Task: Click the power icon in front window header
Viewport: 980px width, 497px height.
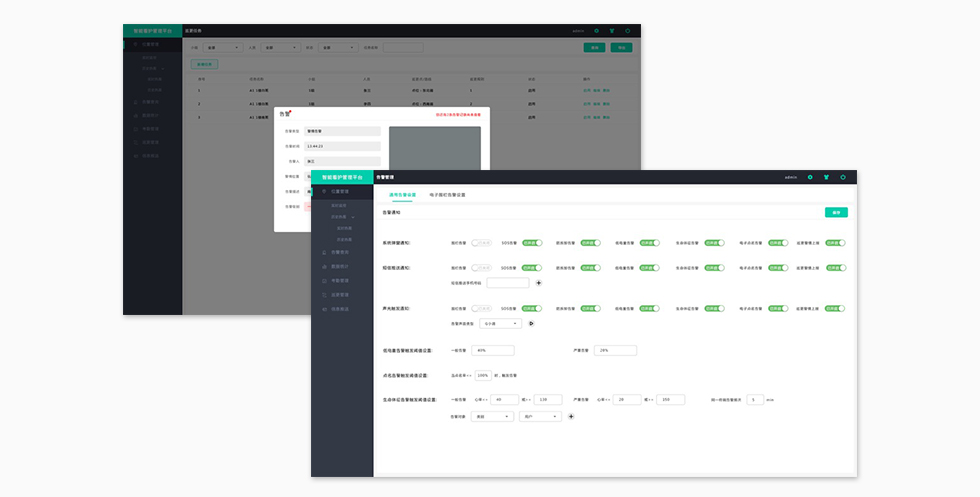Action: [x=843, y=177]
